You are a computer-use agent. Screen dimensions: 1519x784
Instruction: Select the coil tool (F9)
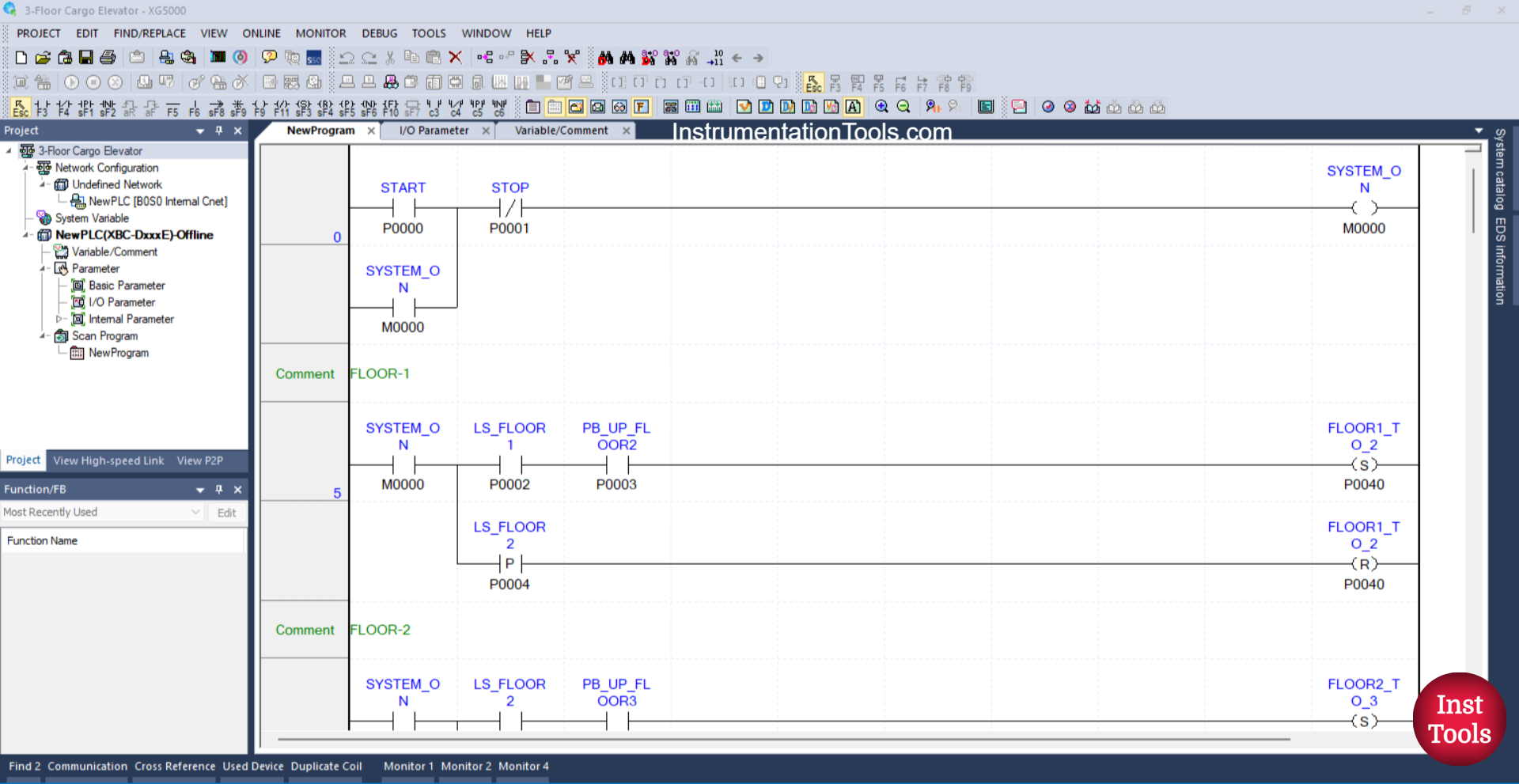(x=259, y=108)
